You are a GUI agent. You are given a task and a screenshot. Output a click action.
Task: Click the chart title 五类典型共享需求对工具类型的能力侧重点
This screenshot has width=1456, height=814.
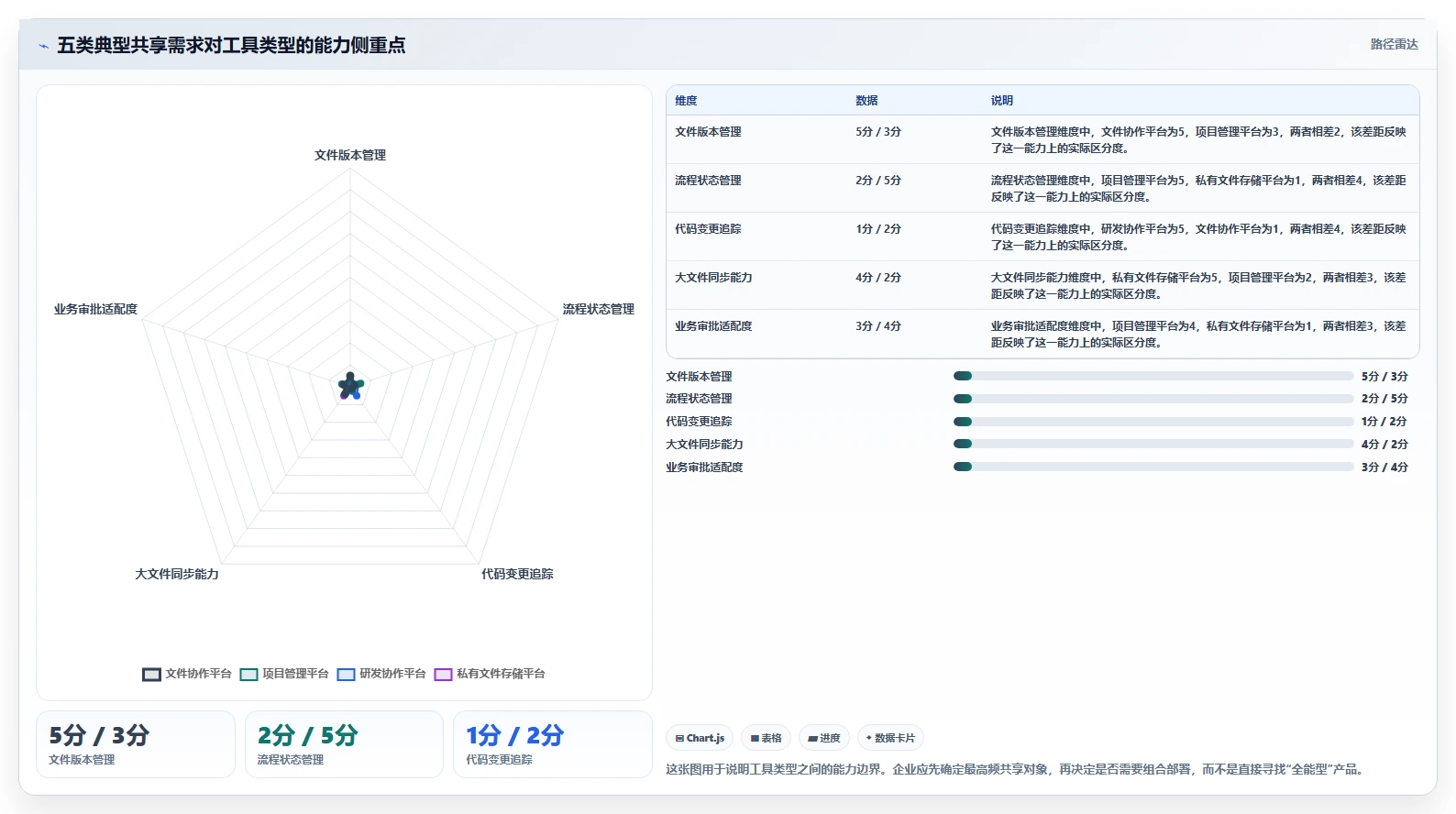tap(231, 45)
